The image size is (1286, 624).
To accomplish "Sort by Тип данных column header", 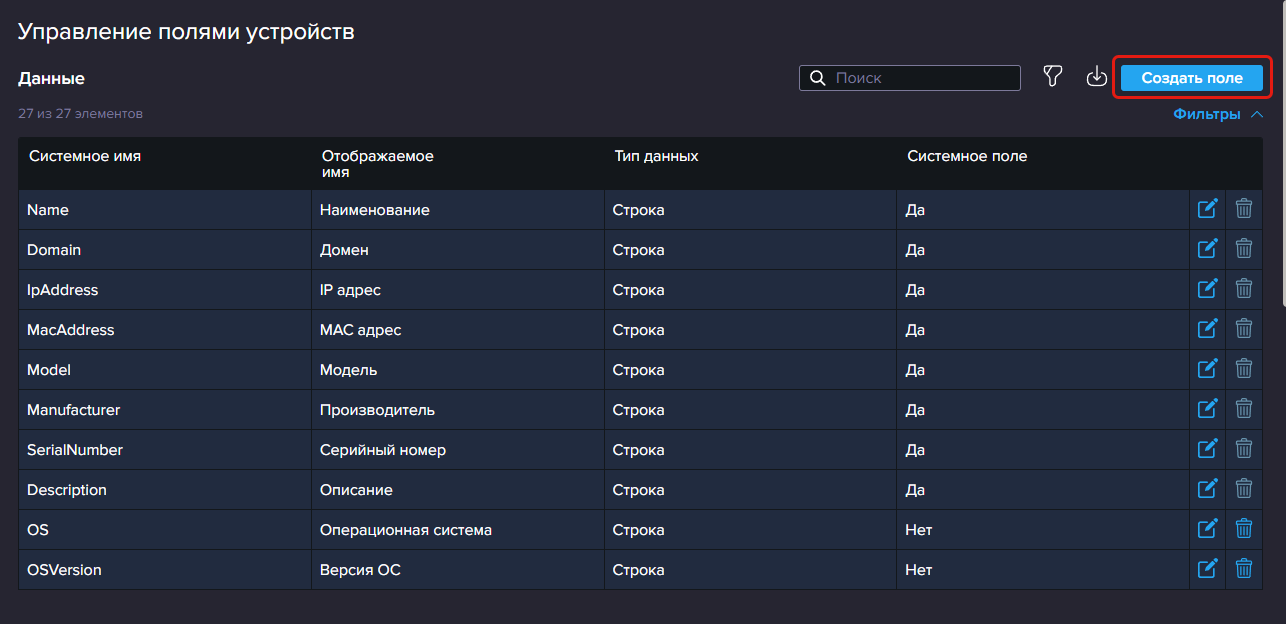I will [x=656, y=156].
